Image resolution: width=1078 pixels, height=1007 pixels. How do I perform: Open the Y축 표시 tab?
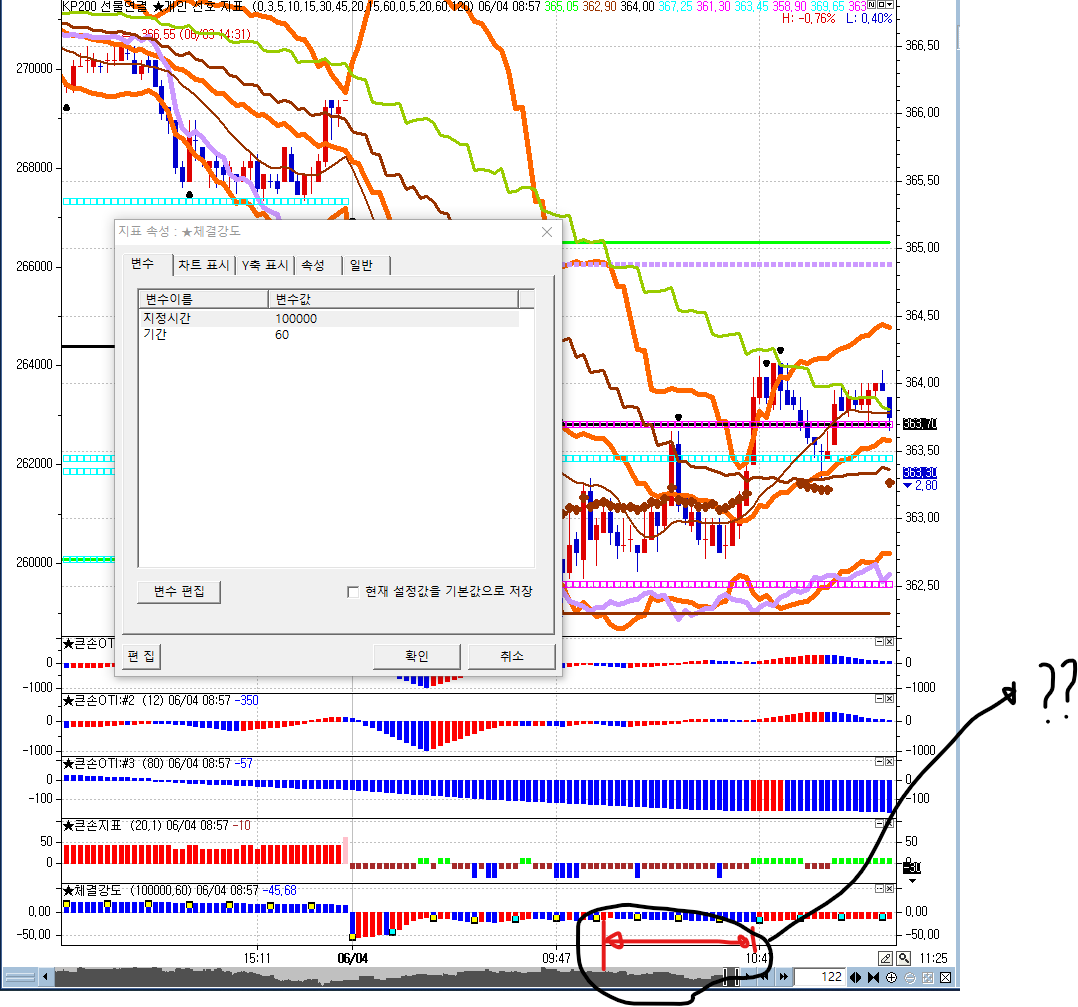click(265, 265)
